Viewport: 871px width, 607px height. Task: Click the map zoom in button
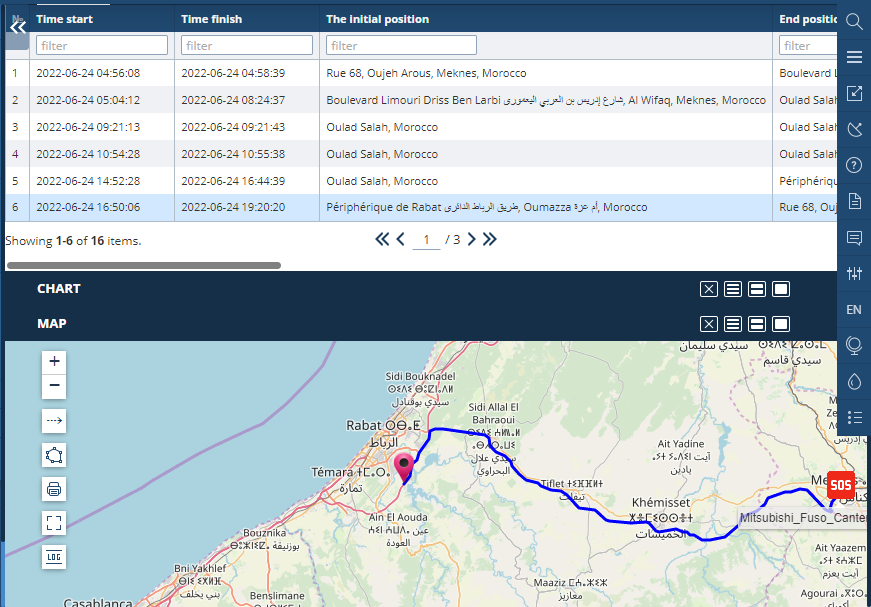click(x=54, y=362)
